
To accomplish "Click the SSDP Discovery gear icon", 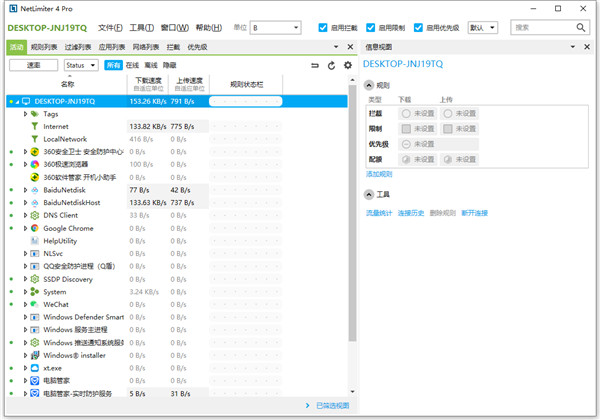I will click(x=35, y=279).
